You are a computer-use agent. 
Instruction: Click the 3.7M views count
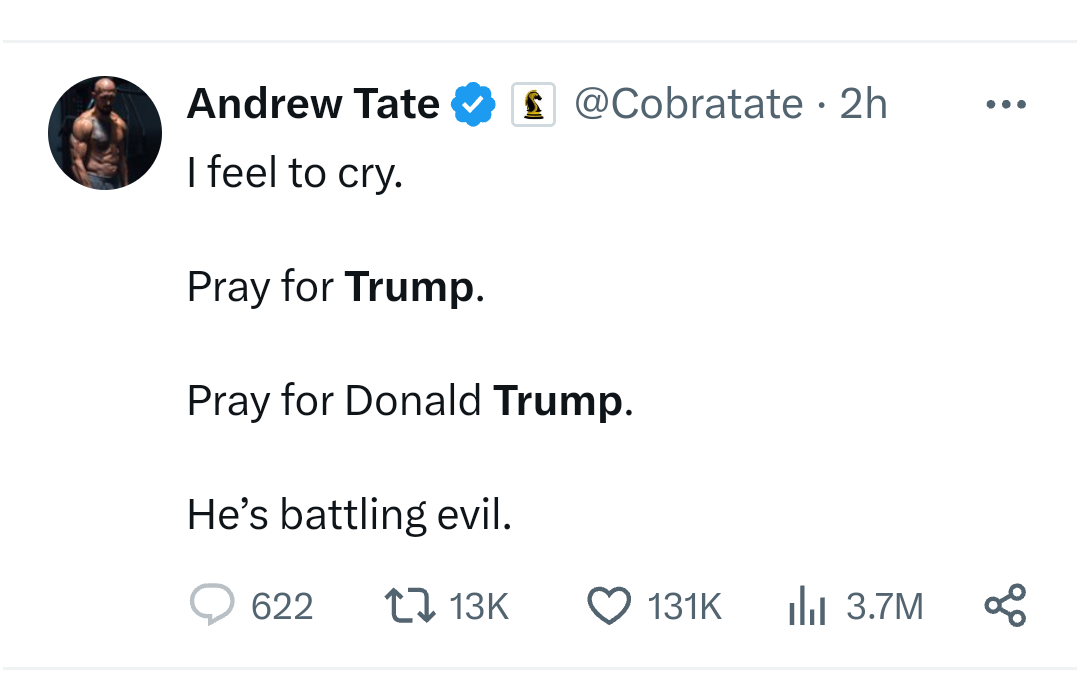(885, 606)
